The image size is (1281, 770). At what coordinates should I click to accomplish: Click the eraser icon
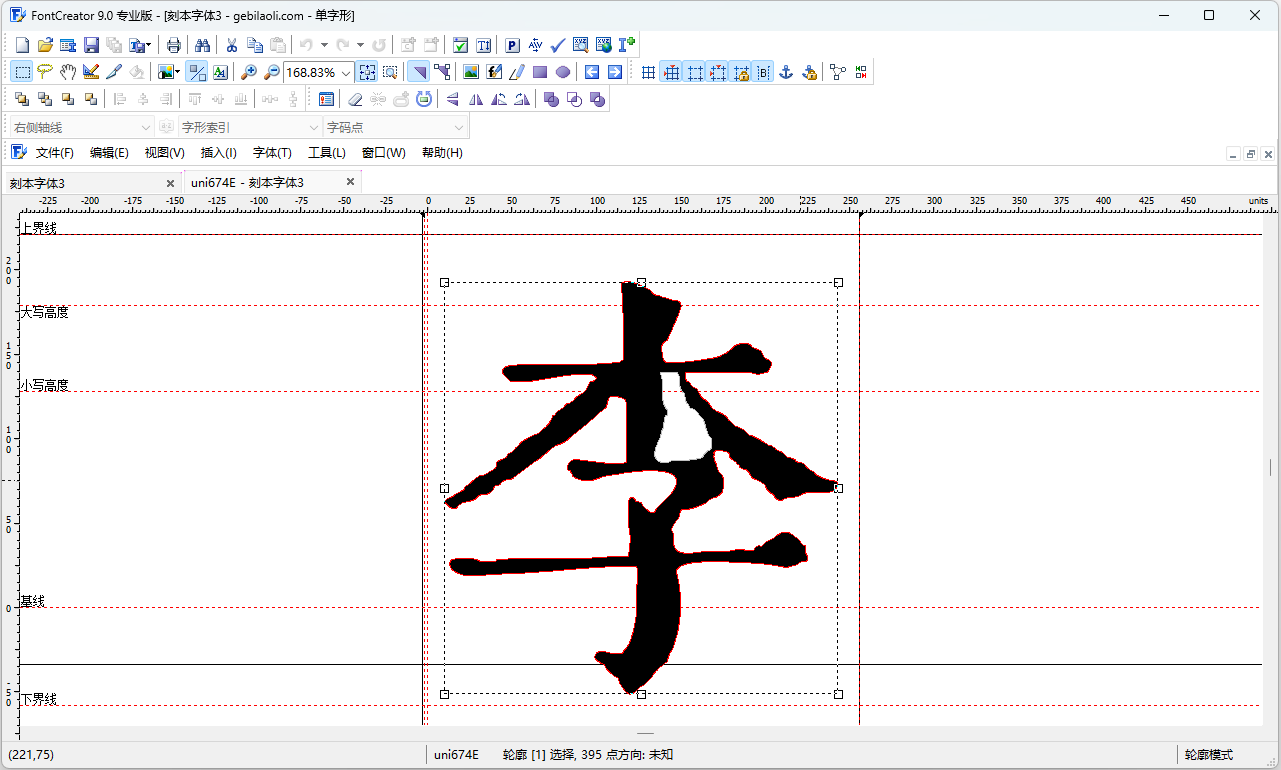coord(355,99)
